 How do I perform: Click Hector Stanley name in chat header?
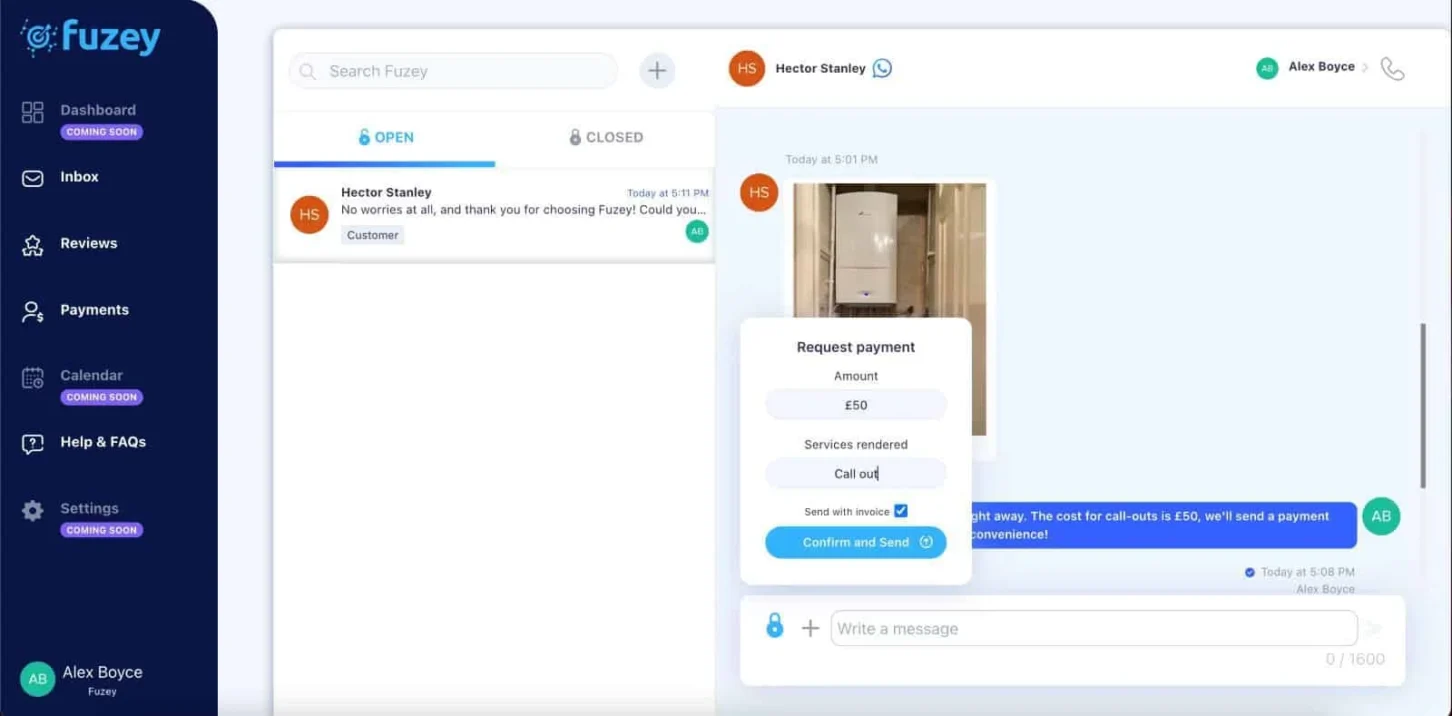820,68
